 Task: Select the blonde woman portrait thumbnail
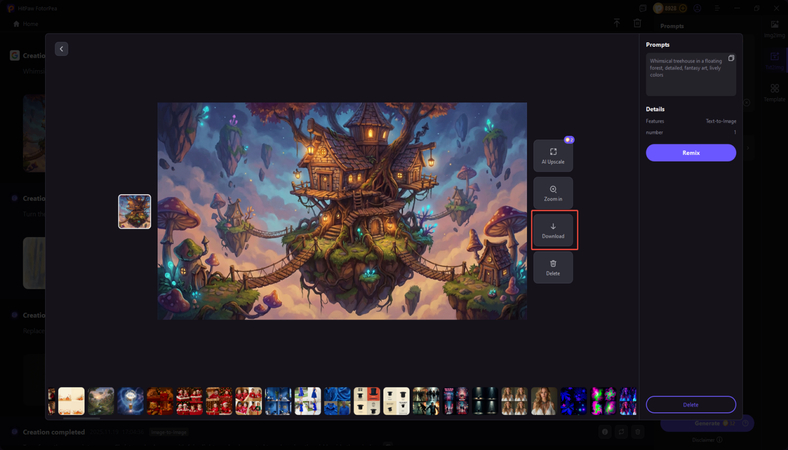click(x=544, y=401)
